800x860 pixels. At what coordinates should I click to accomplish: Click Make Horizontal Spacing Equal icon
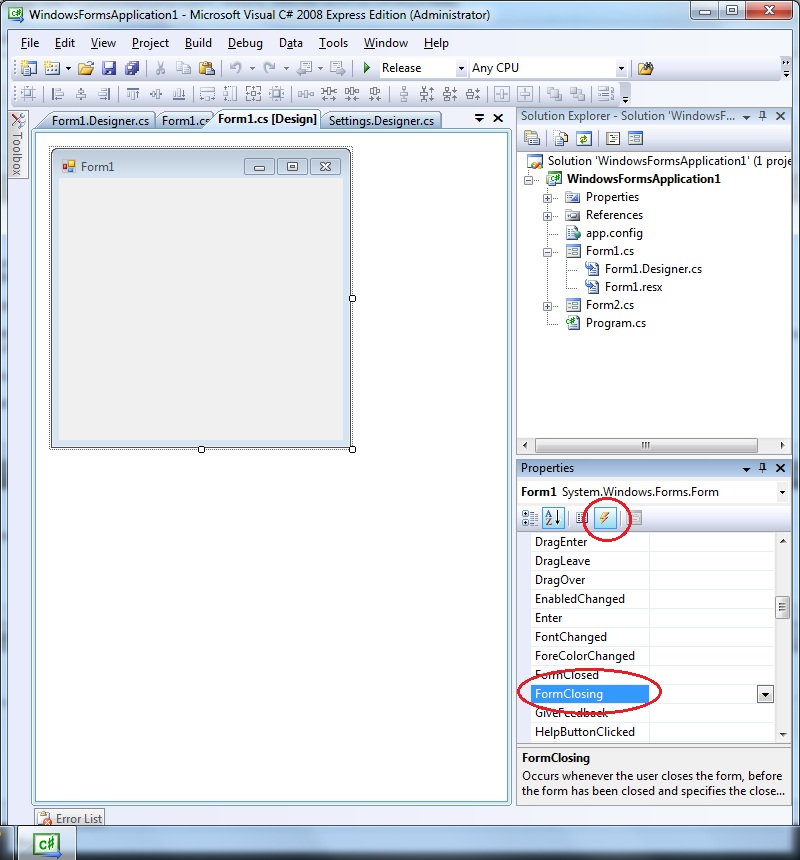[x=305, y=94]
